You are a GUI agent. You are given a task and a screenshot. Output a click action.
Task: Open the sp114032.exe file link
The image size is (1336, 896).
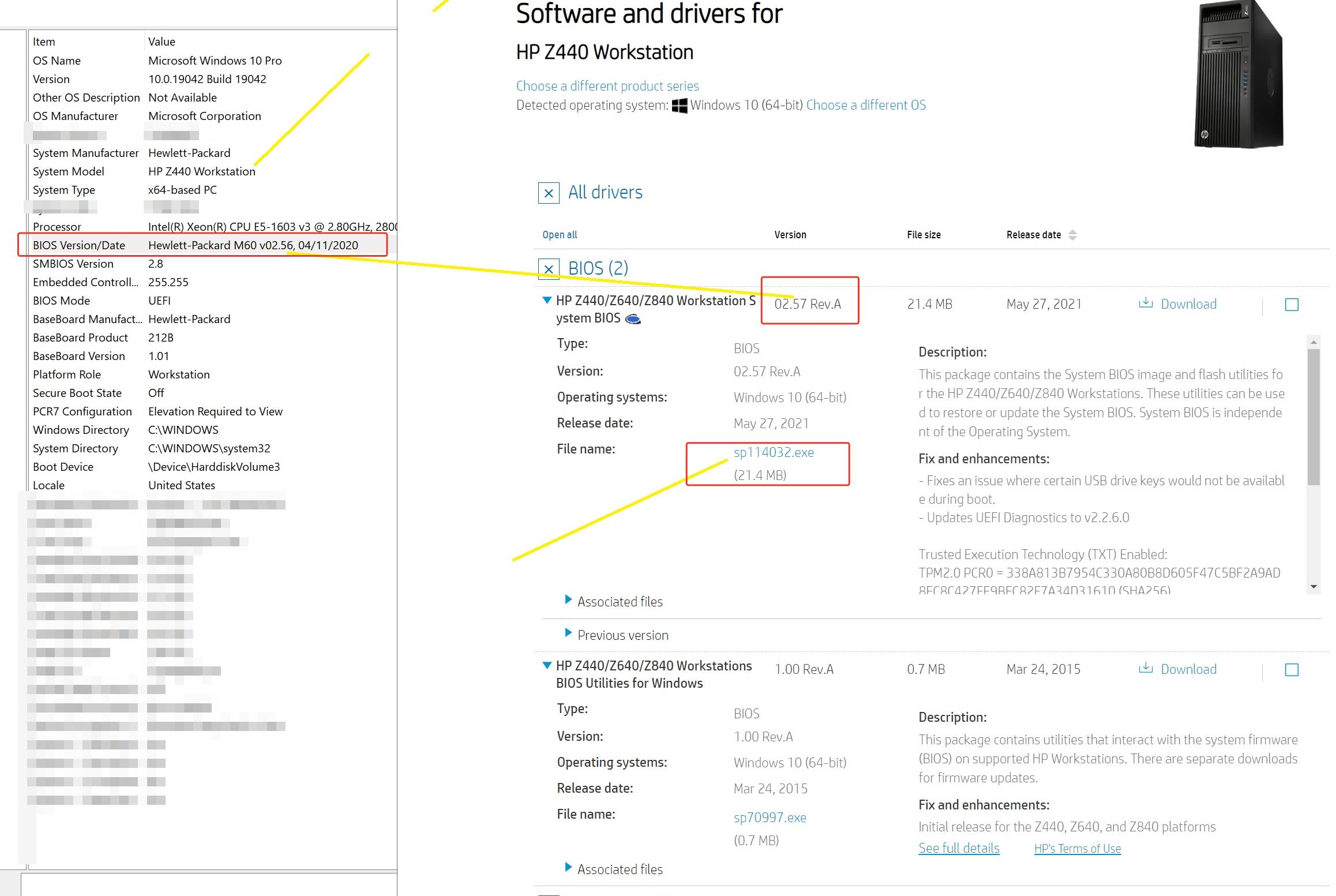coord(773,452)
